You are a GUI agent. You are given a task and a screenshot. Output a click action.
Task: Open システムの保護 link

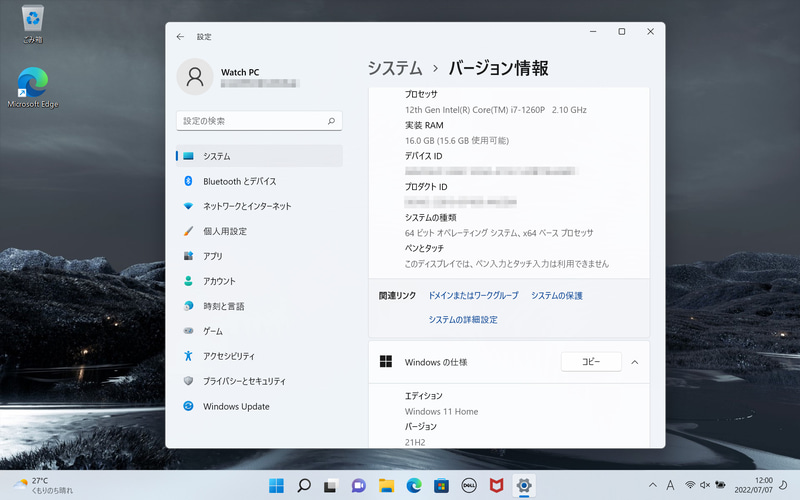(557, 295)
